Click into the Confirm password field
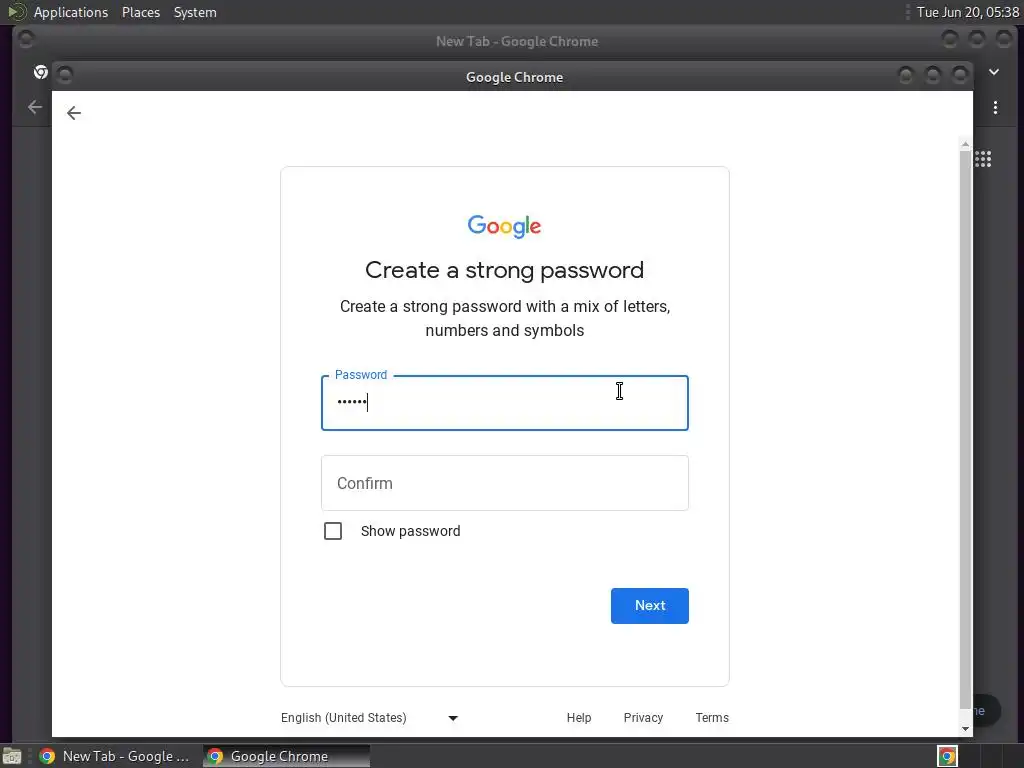 tap(505, 483)
